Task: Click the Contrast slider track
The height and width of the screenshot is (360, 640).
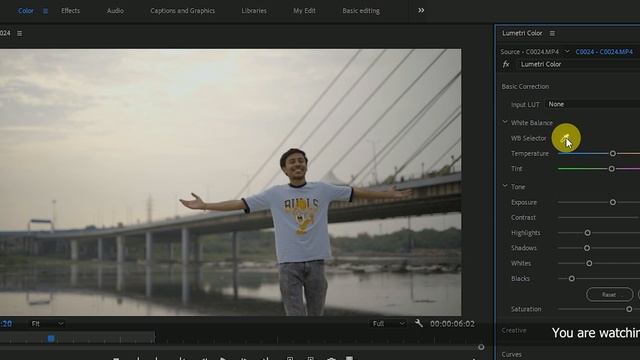Action: coord(598,218)
